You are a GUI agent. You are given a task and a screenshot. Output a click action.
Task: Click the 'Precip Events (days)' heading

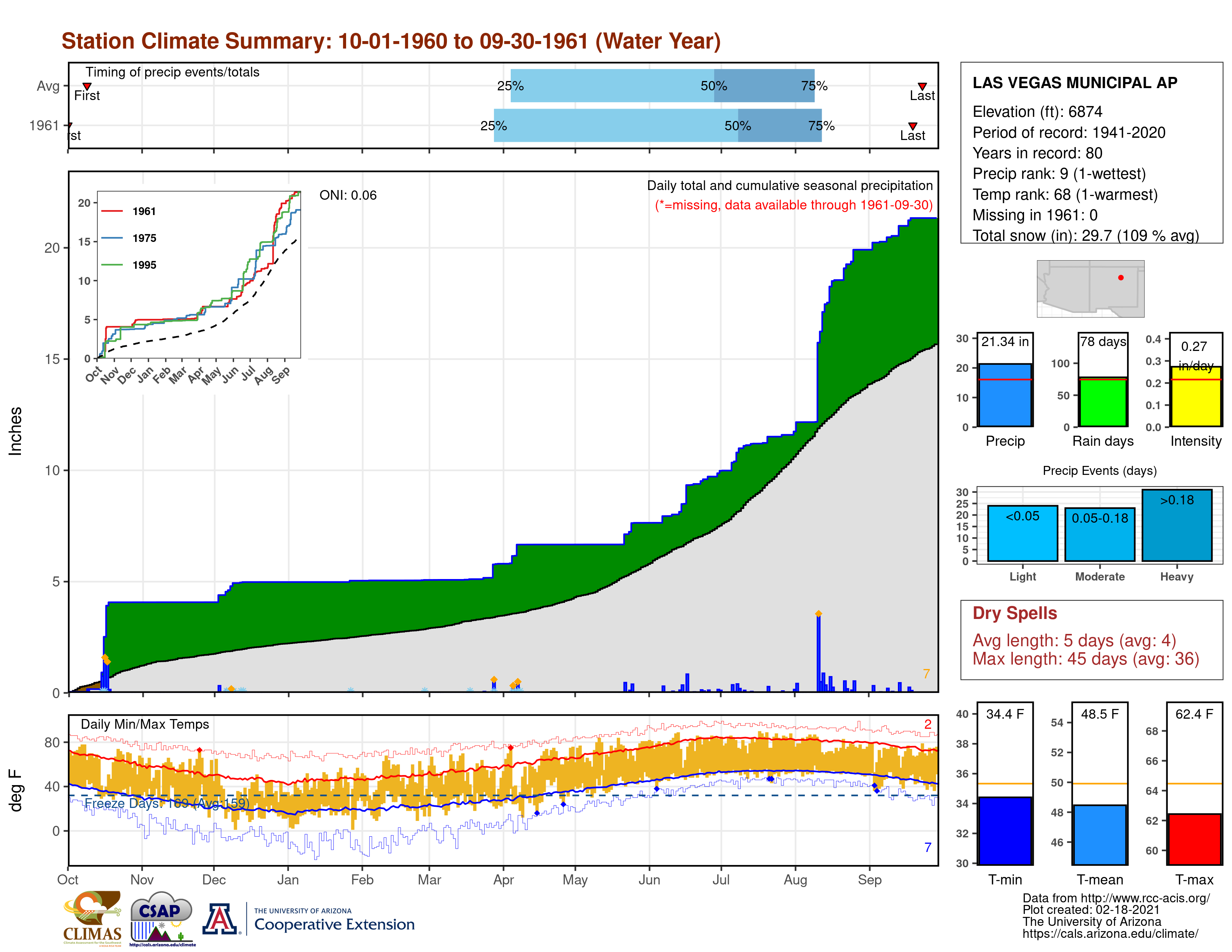[1099, 470]
